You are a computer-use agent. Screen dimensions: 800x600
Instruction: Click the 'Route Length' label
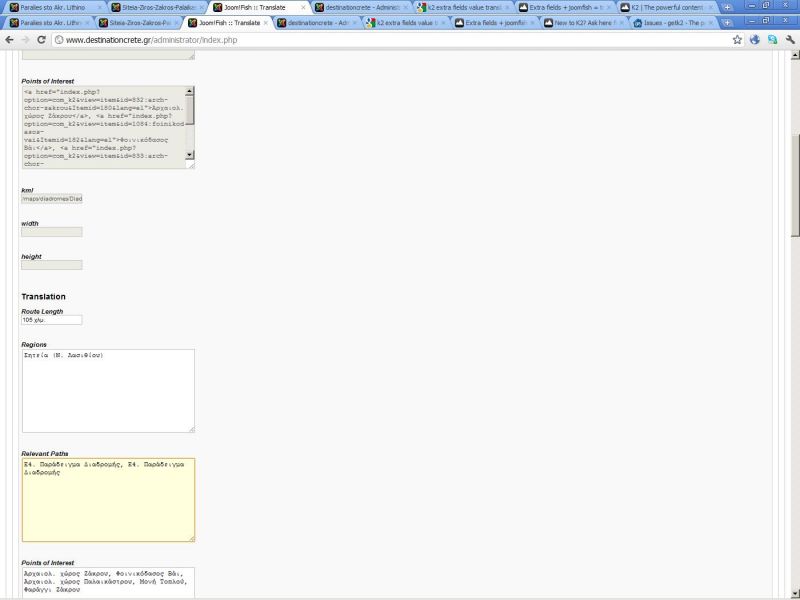point(42,311)
